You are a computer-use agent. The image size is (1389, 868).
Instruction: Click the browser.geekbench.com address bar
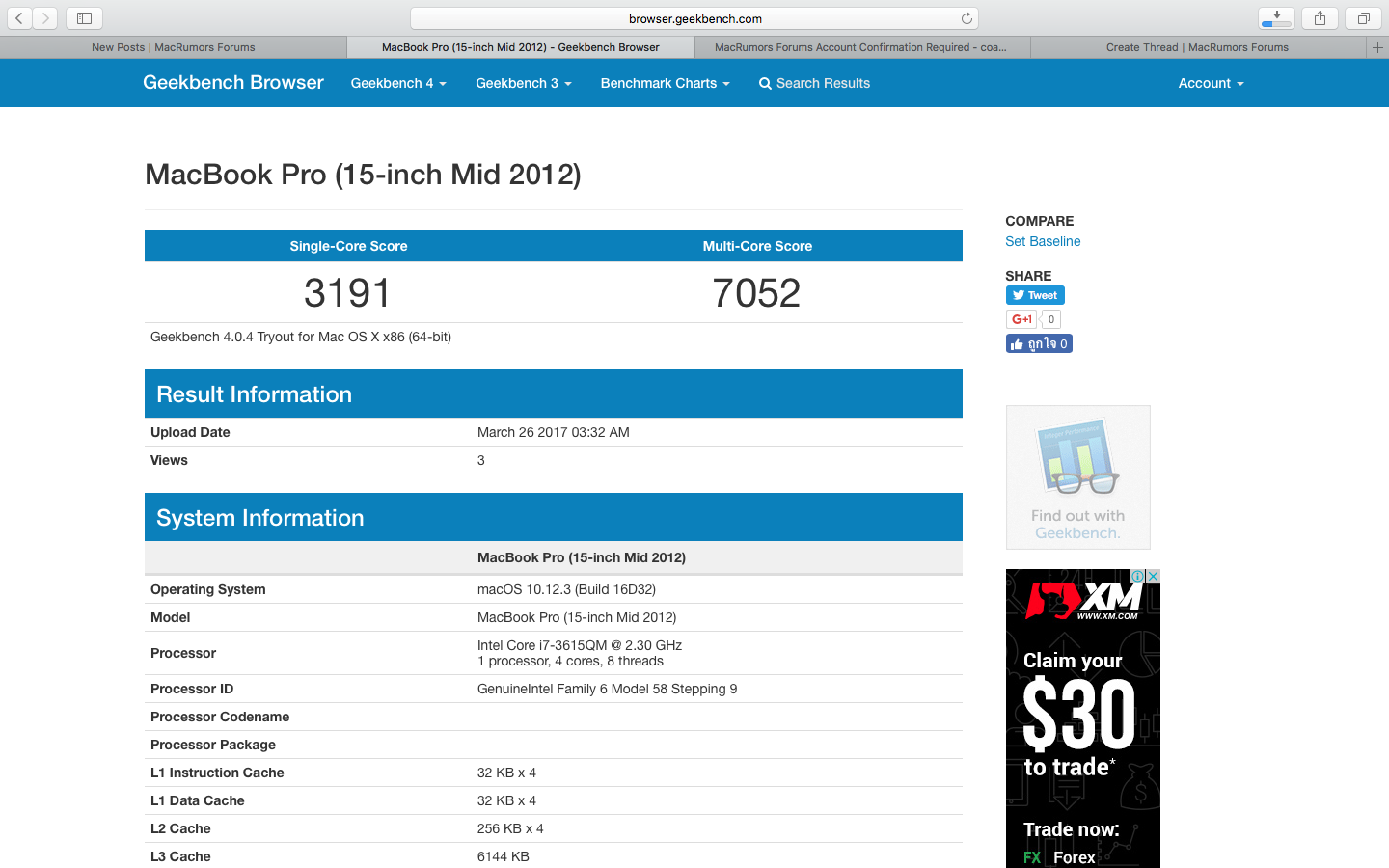pos(694,18)
